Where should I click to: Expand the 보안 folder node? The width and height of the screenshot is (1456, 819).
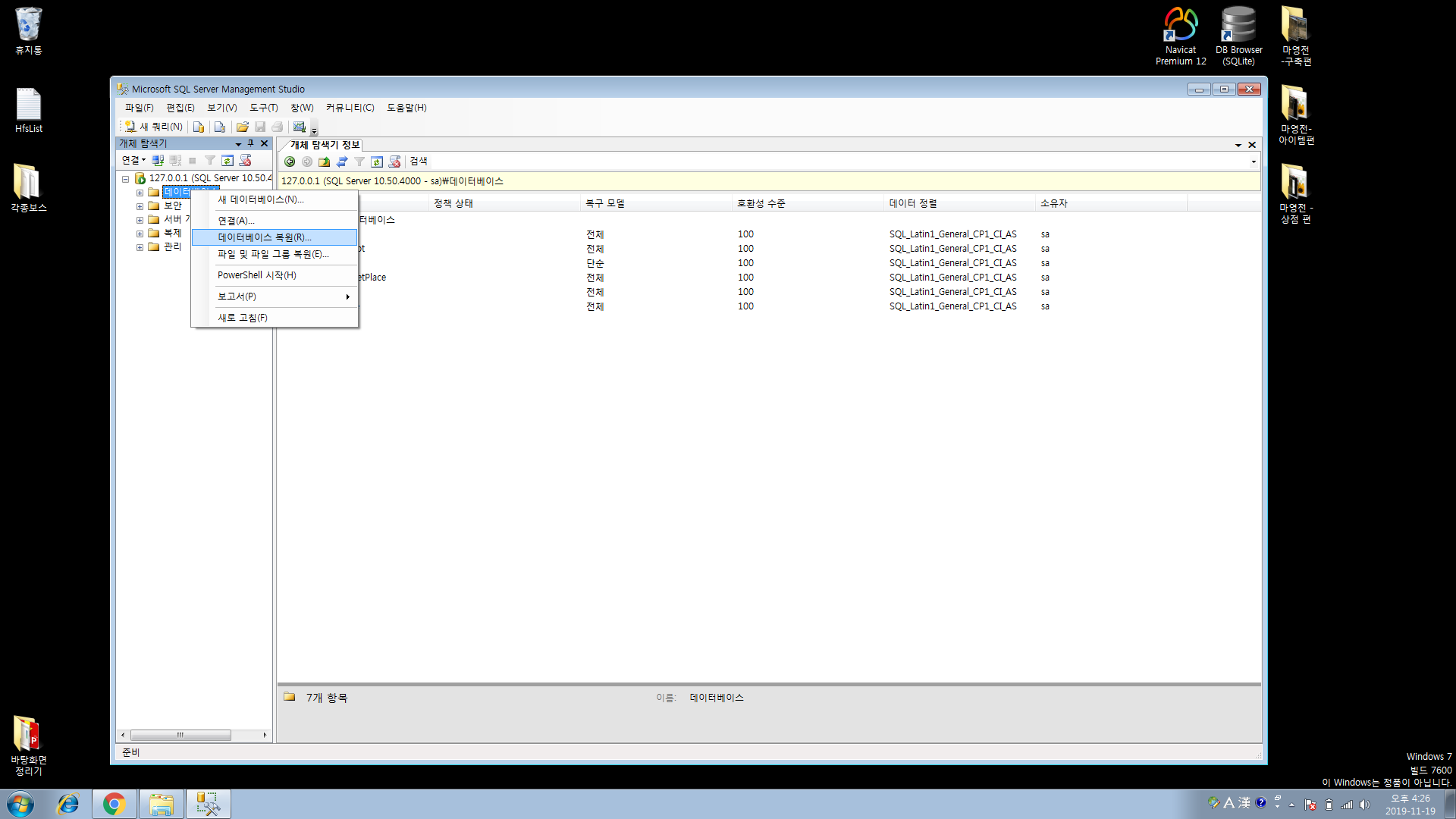coord(140,206)
